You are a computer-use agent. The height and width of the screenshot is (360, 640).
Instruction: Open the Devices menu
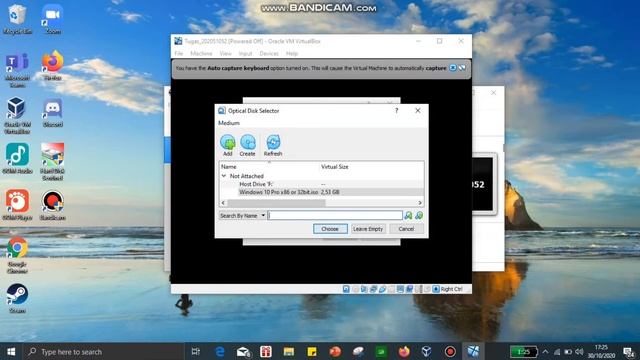[x=269, y=53]
